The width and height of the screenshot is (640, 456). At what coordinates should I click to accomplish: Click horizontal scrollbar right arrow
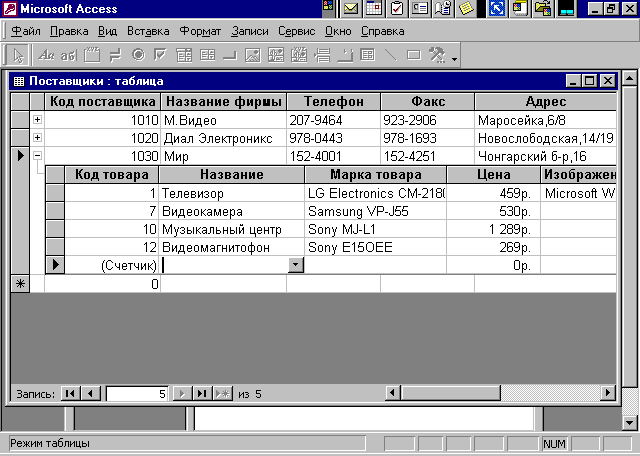(x=608, y=393)
